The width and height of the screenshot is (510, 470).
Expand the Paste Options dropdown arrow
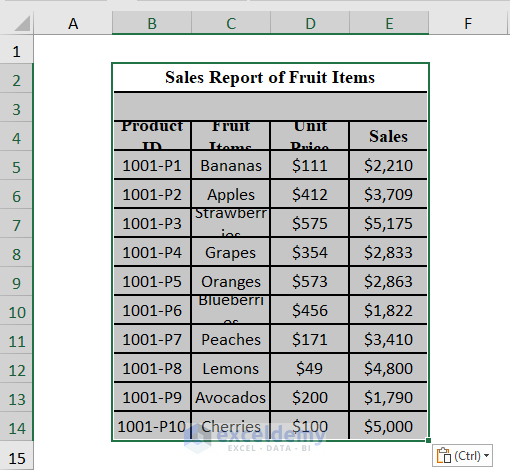[x=486, y=455]
